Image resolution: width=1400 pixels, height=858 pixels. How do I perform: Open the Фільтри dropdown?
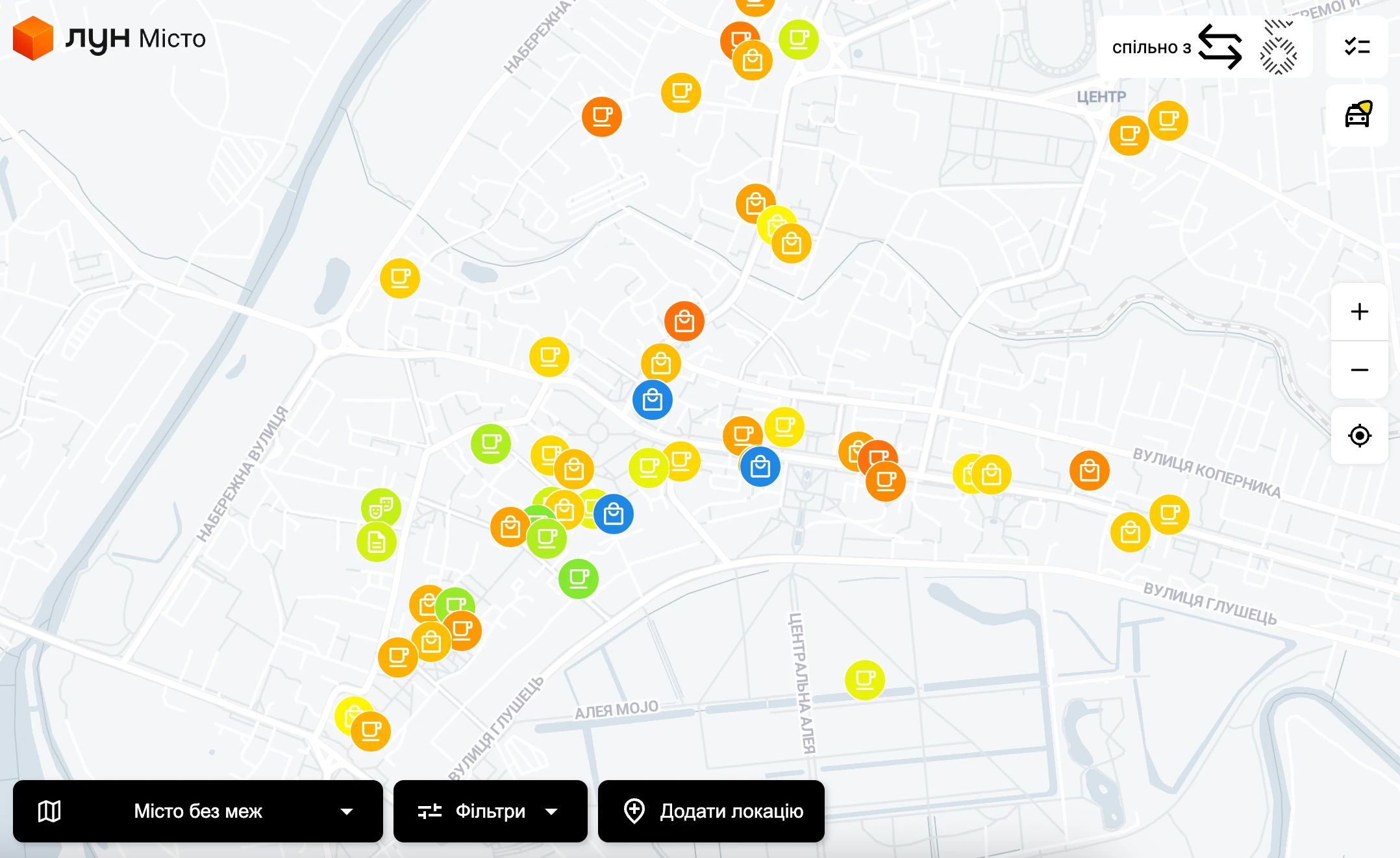[x=490, y=811]
